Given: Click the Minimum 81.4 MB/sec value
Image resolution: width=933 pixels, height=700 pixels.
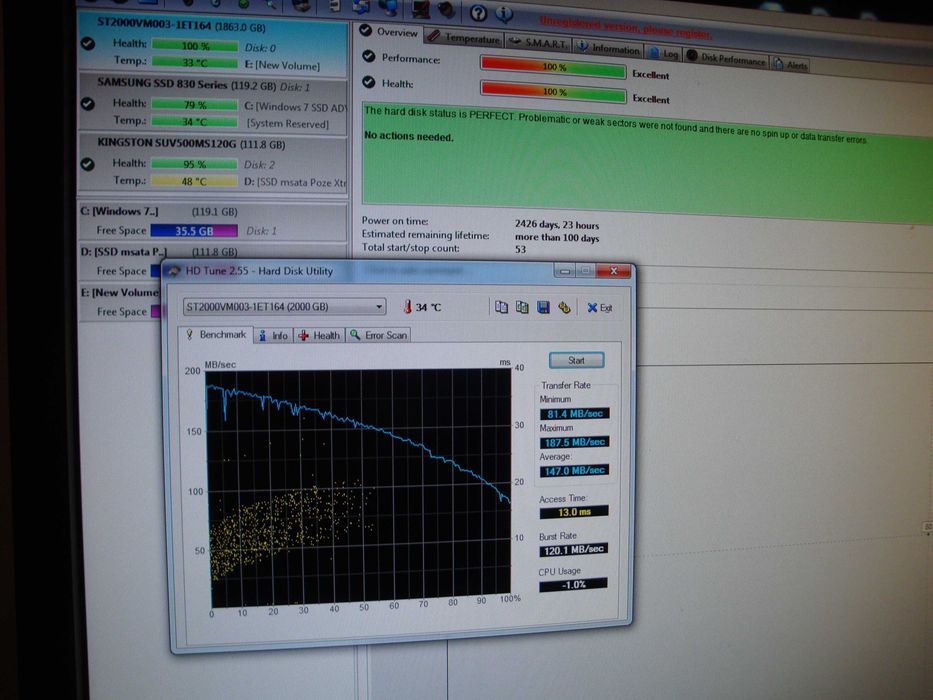Looking at the screenshot, I should click(x=574, y=414).
